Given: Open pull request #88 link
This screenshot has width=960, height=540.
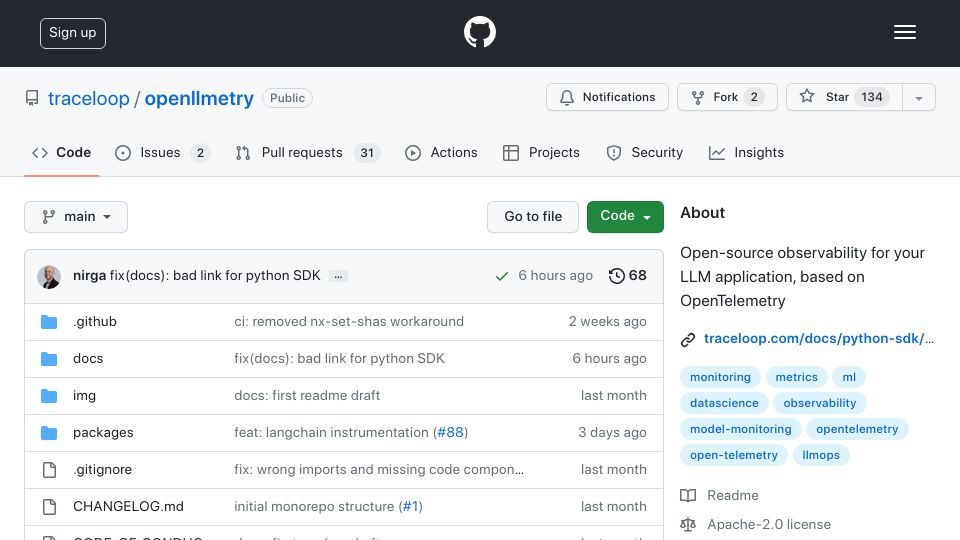Looking at the screenshot, I should (451, 432).
